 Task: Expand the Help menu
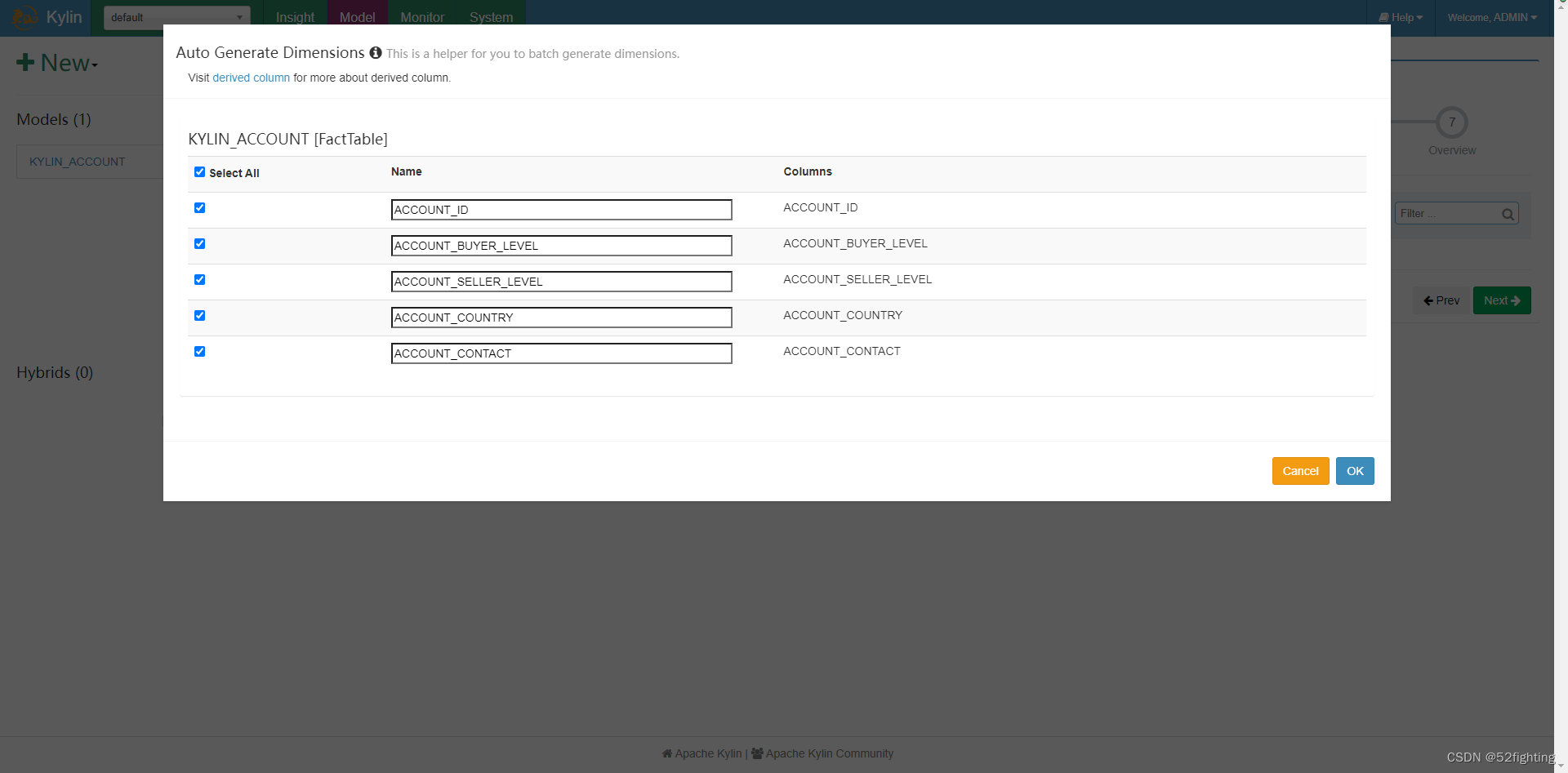[1401, 17]
